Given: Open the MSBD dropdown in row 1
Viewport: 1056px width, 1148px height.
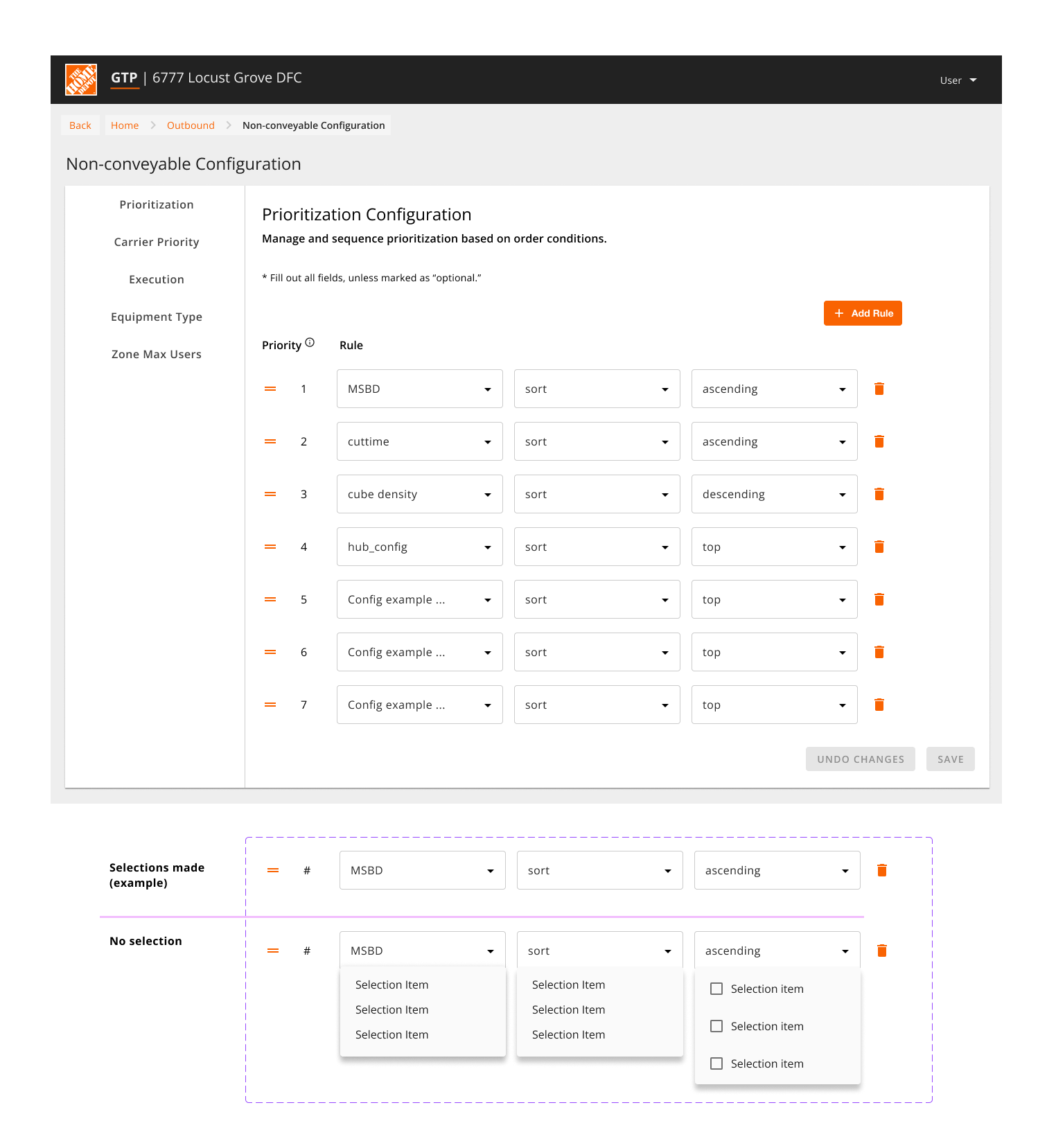Looking at the screenshot, I should [420, 389].
